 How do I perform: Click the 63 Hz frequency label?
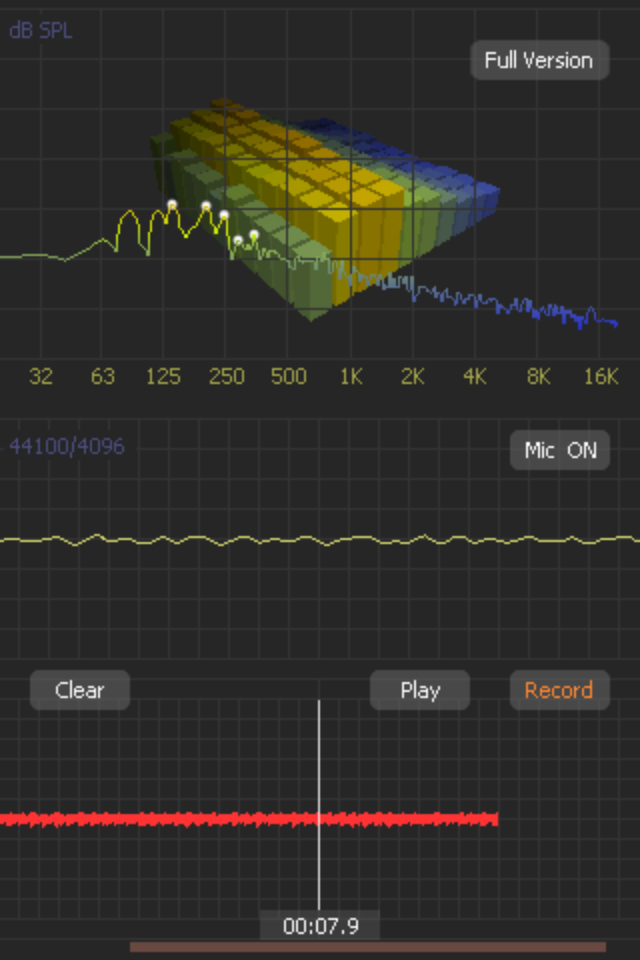tap(102, 376)
